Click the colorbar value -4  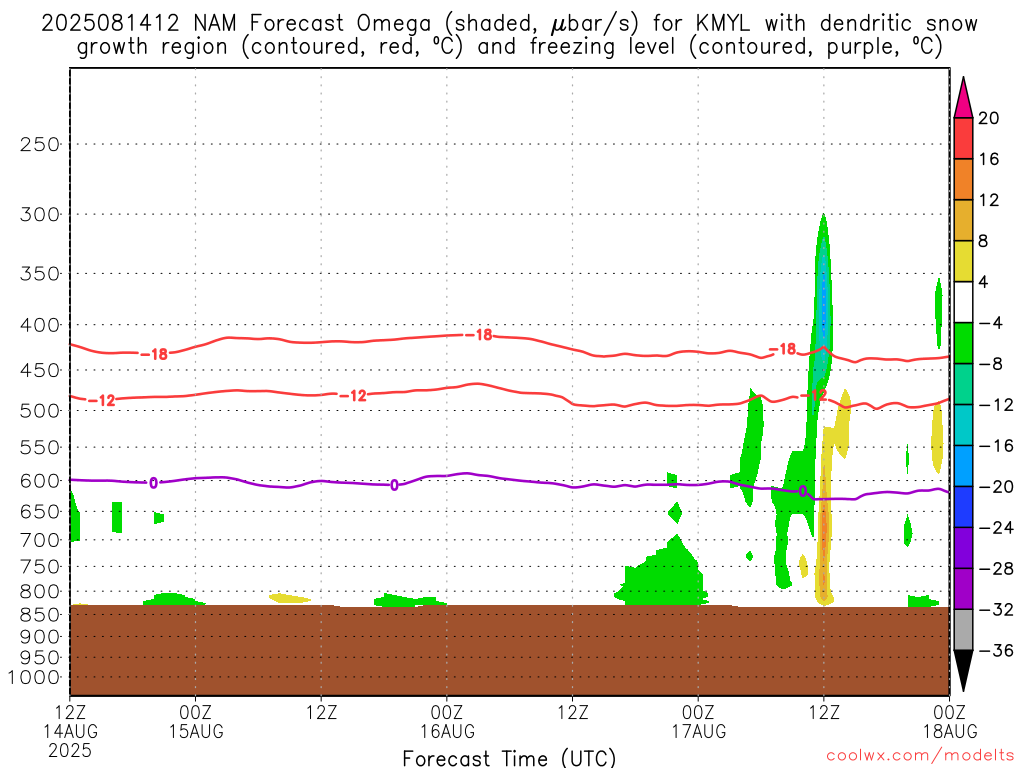coord(991,323)
